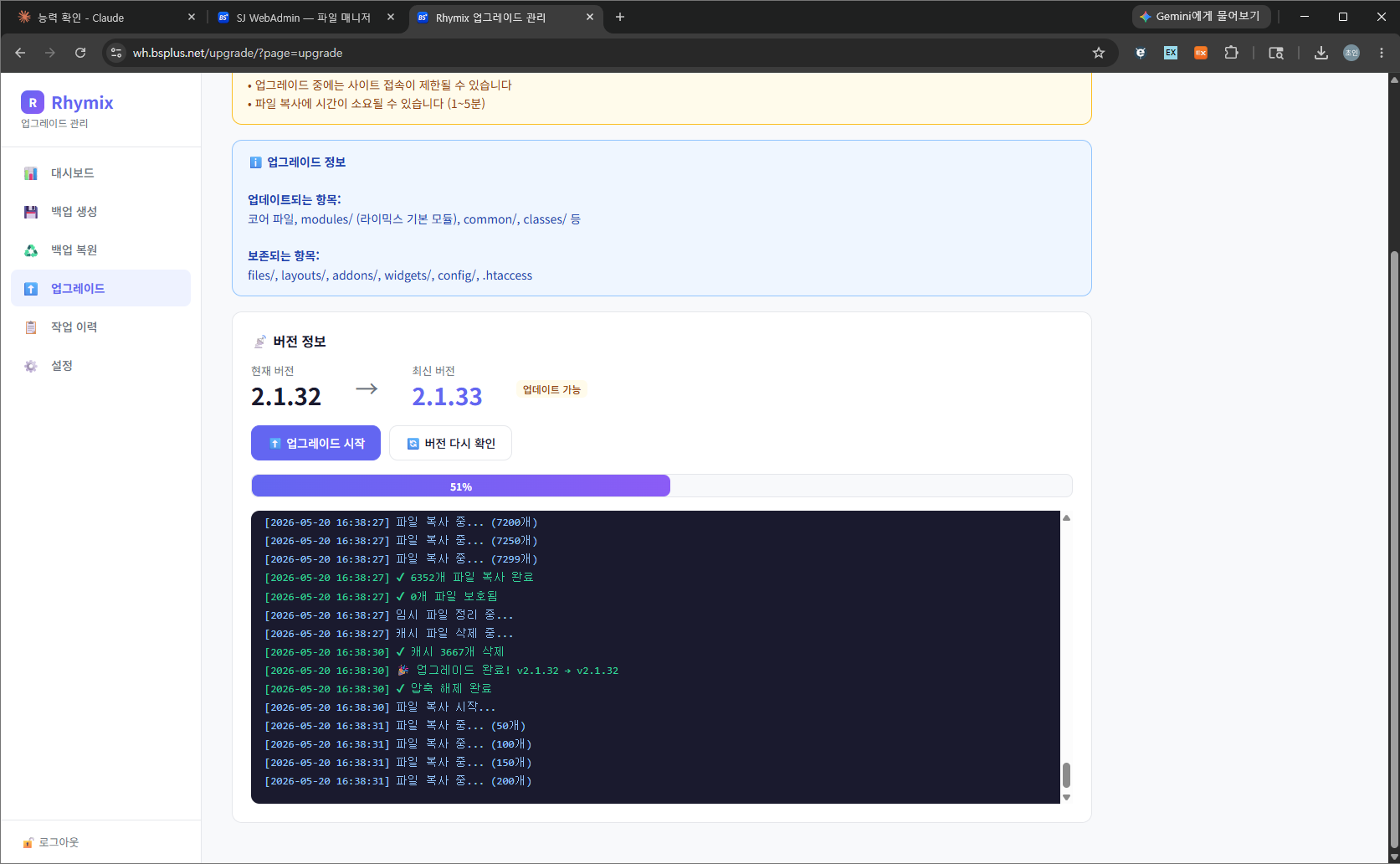
Task: Click the 업데이트 가능 badge
Action: click(x=551, y=389)
